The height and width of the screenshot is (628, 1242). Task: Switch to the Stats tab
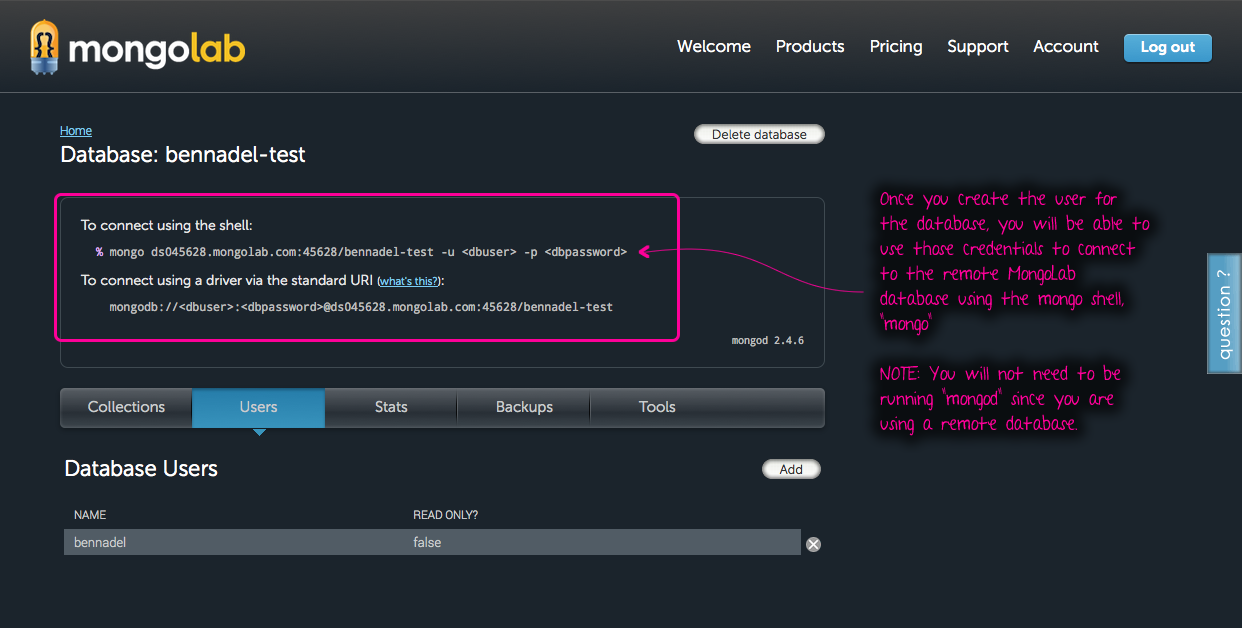coord(391,407)
